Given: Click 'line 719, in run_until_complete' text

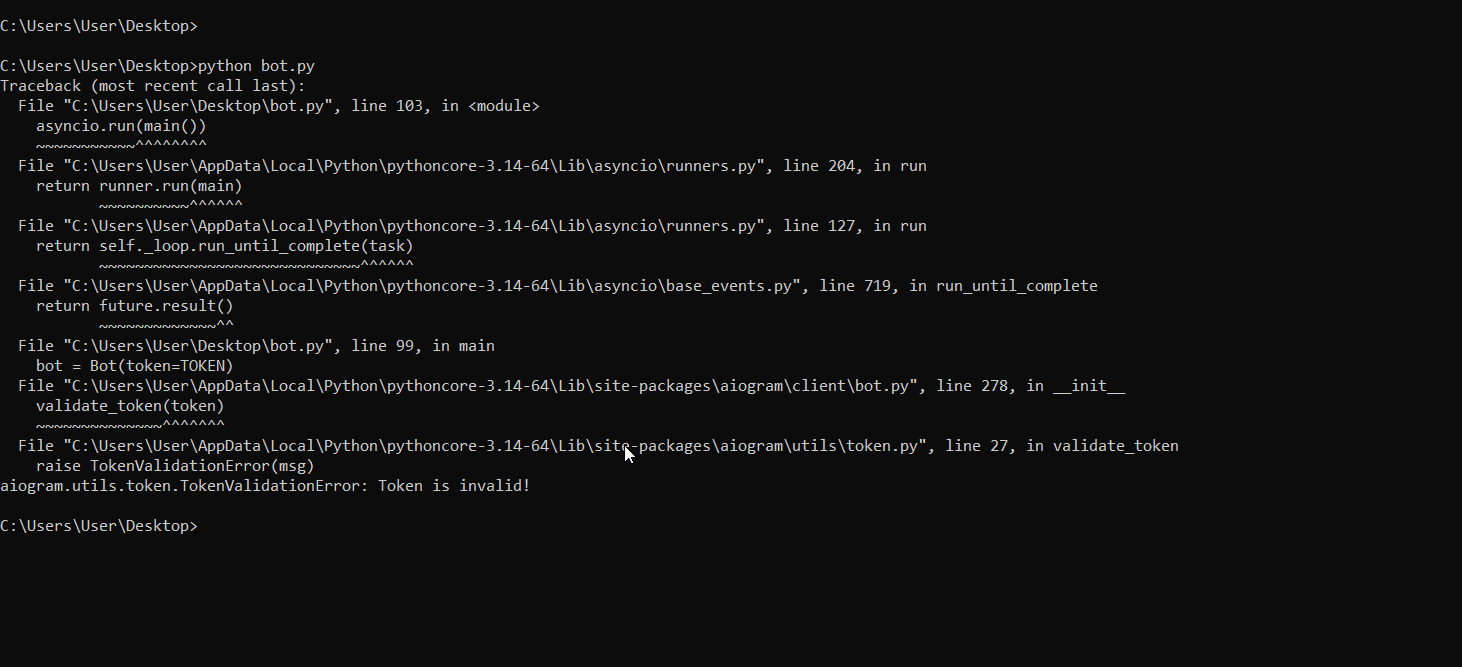Looking at the screenshot, I should tap(957, 286).
